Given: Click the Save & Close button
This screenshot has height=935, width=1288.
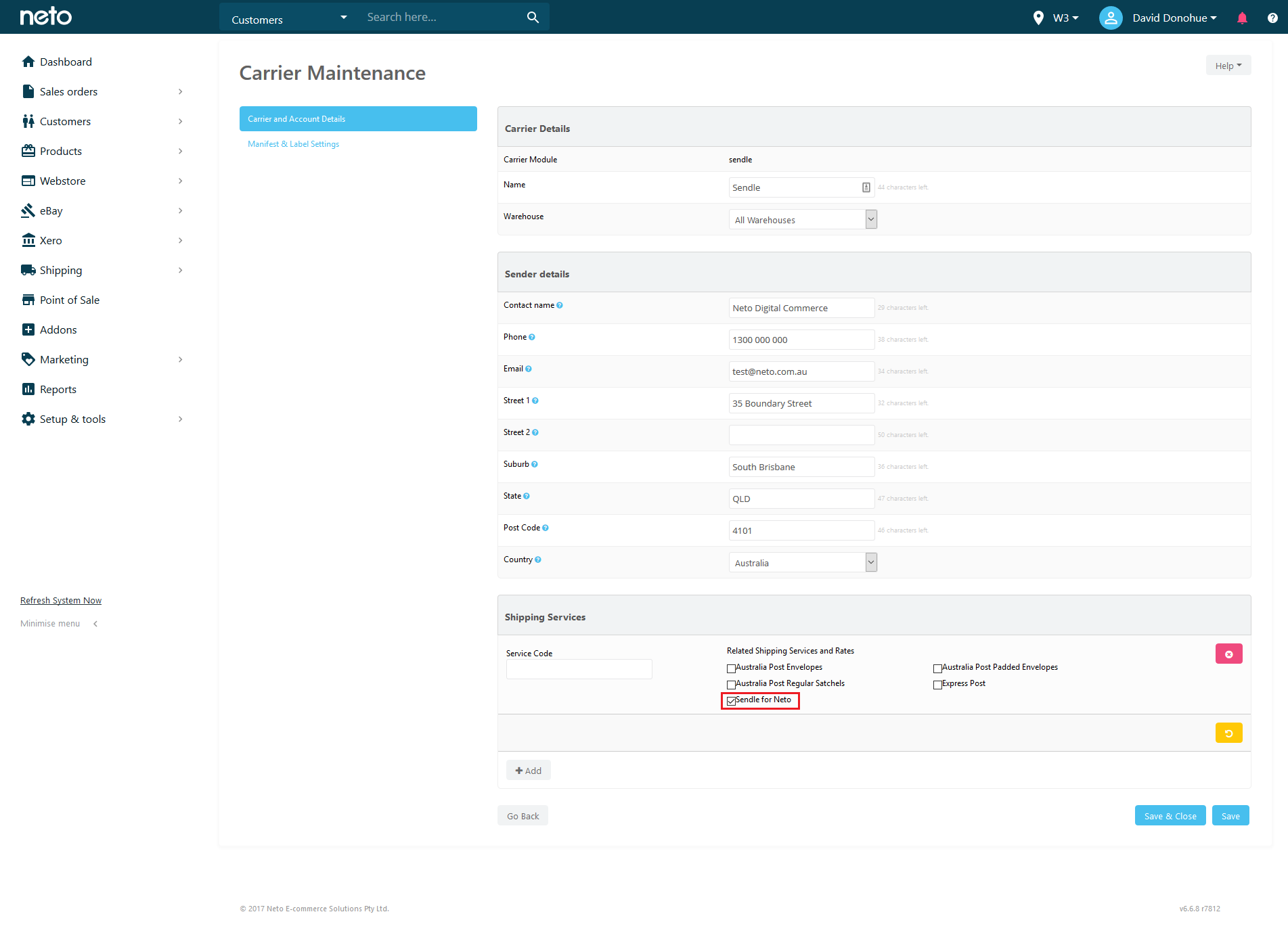Looking at the screenshot, I should coord(1170,816).
